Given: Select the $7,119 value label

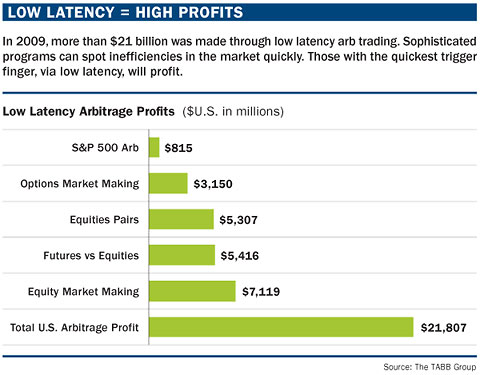Looking at the screenshot, I should (x=261, y=292).
